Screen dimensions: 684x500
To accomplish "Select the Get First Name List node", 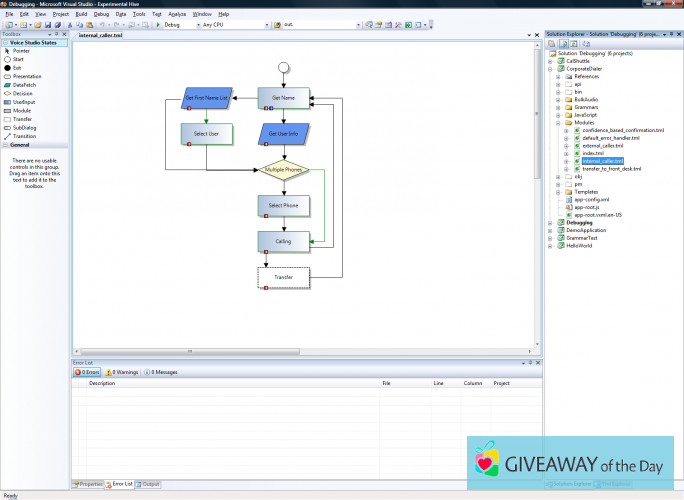I will pyautogui.click(x=207, y=99).
